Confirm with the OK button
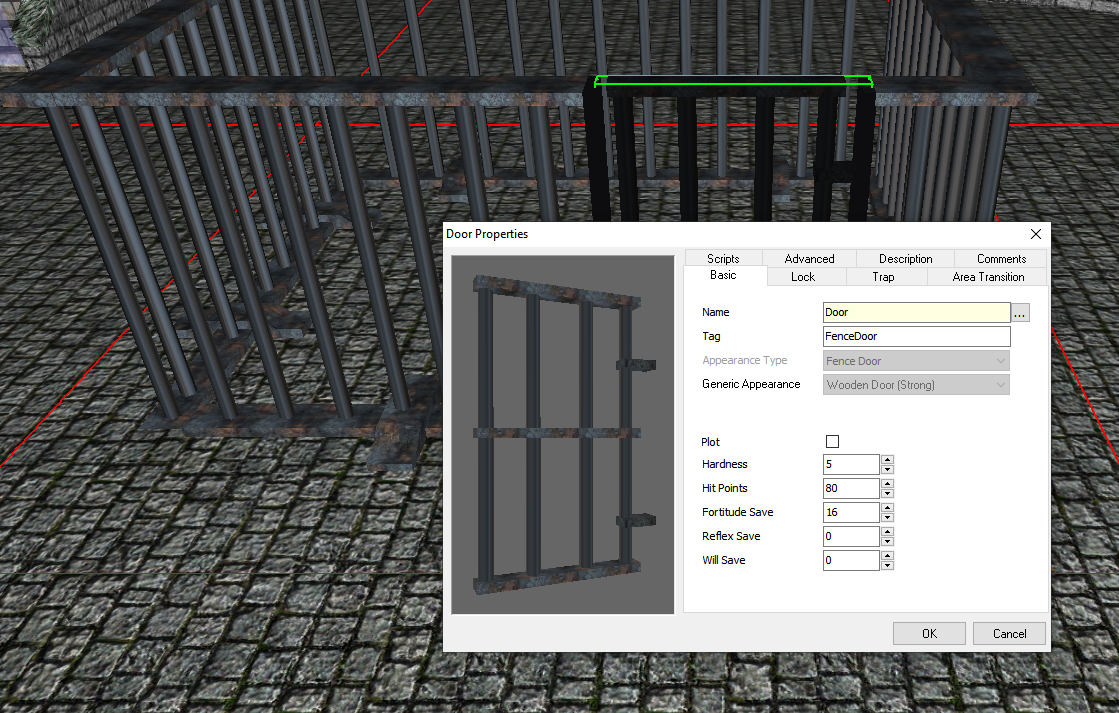This screenshot has width=1119, height=713. tap(929, 634)
